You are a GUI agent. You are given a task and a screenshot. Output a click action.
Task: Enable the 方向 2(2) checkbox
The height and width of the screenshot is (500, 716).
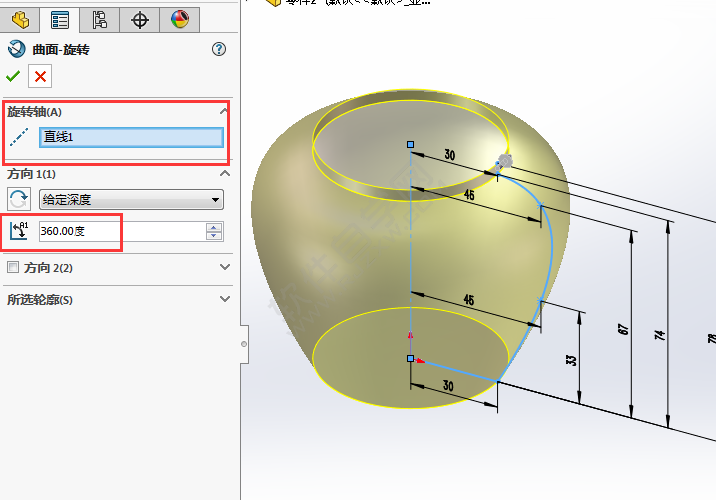[13, 267]
